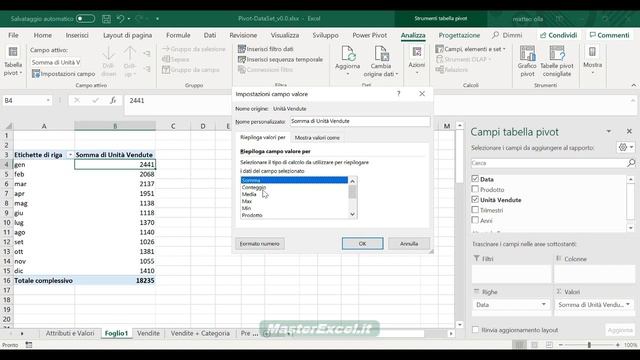Viewport: 640px width, 360px height.
Task: Open the Formule ribbon tab
Action: click(x=178, y=36)
